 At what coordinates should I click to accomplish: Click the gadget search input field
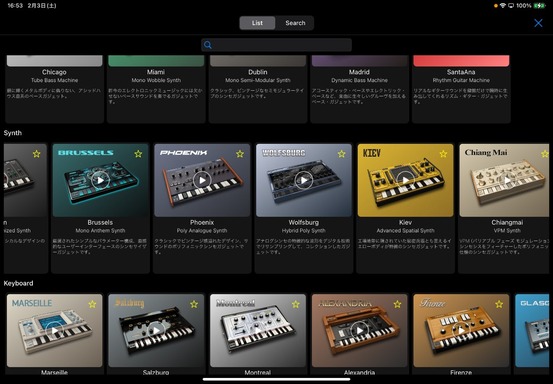point(276,45)
